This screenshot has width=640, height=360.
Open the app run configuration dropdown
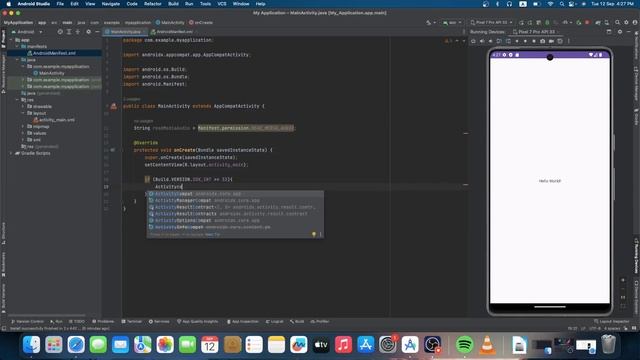(452, 22)
